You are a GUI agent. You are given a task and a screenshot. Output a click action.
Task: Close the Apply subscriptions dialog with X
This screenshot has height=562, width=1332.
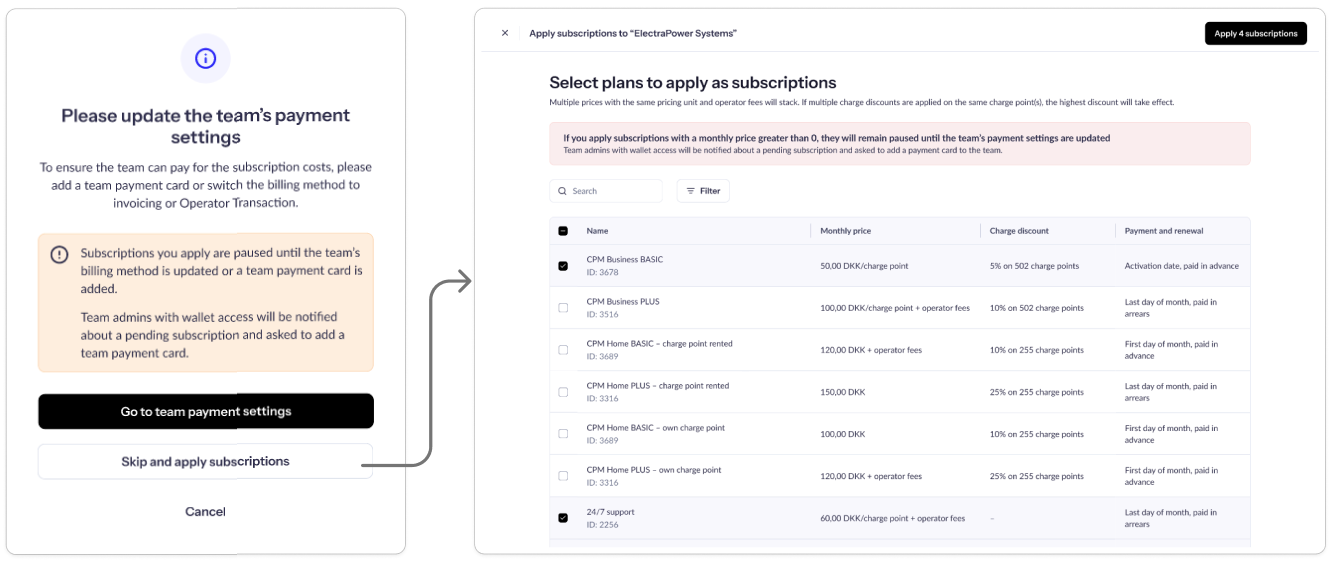(x=505, y=33)
